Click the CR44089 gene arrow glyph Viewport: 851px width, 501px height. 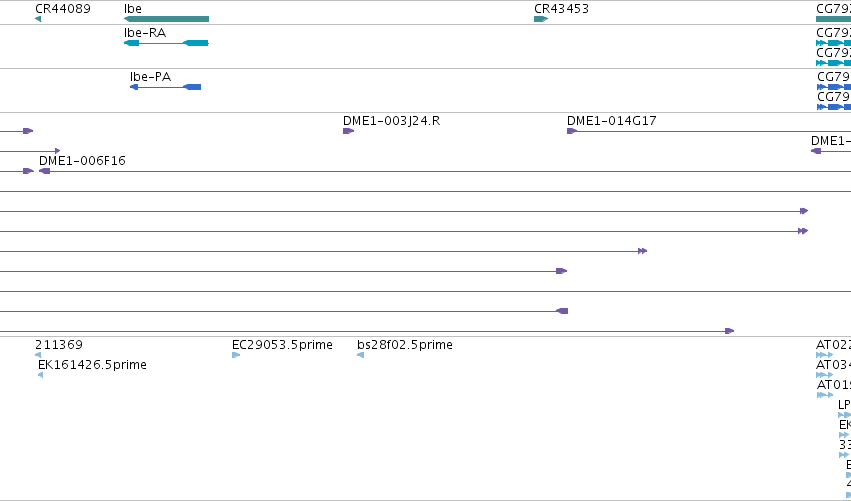coord(38,19)
